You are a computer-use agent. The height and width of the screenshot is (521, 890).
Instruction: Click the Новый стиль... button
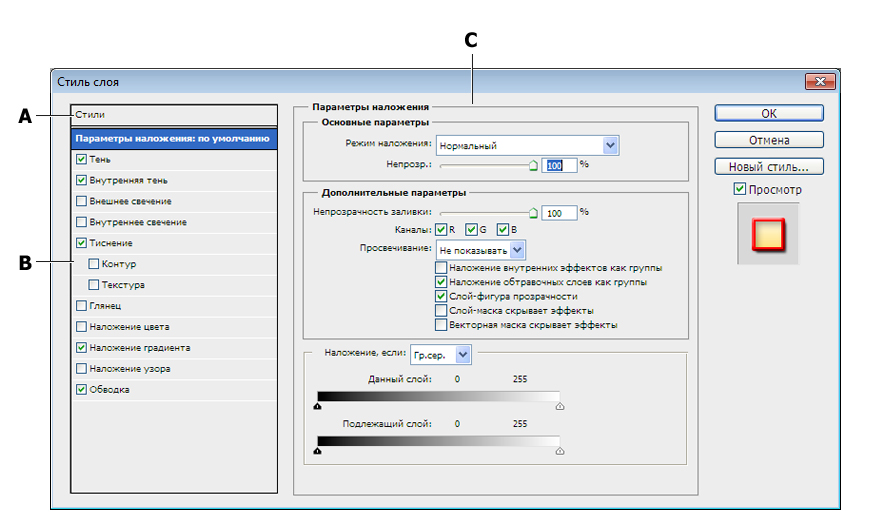click(769, 166)
